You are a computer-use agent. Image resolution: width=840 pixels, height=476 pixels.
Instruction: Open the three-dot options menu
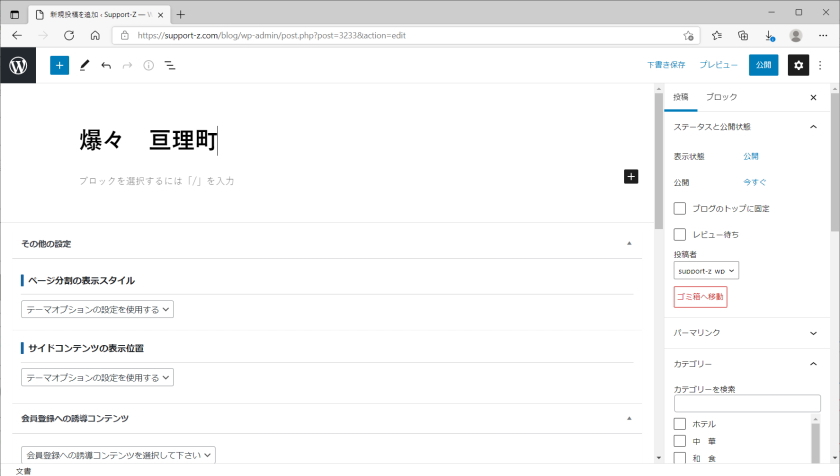821,65
